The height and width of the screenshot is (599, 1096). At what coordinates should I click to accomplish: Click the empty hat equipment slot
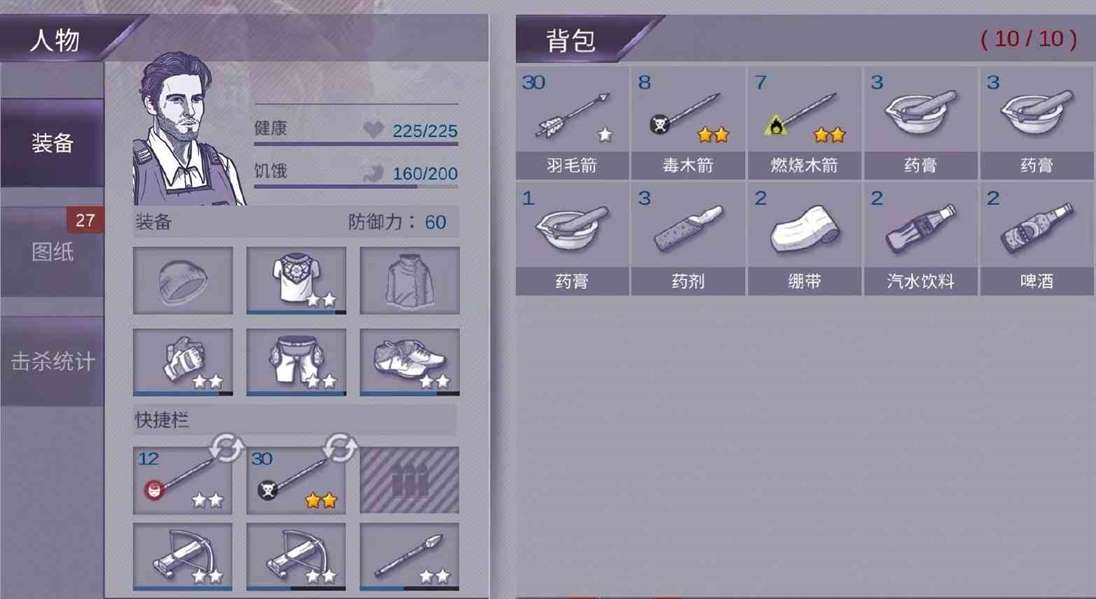(x=183, y=280)
